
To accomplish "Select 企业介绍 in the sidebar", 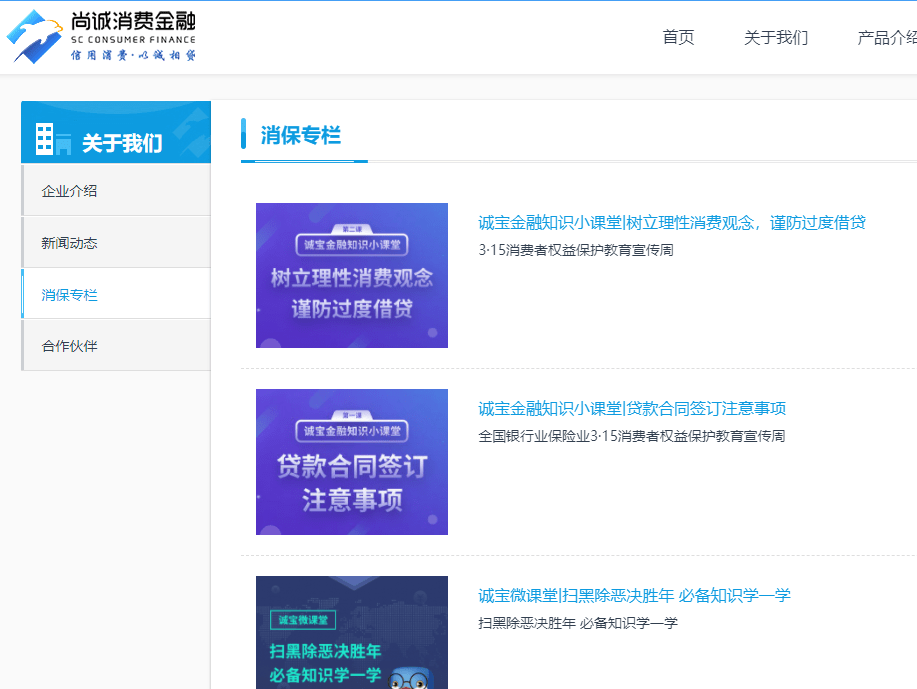I will (116, 191).
